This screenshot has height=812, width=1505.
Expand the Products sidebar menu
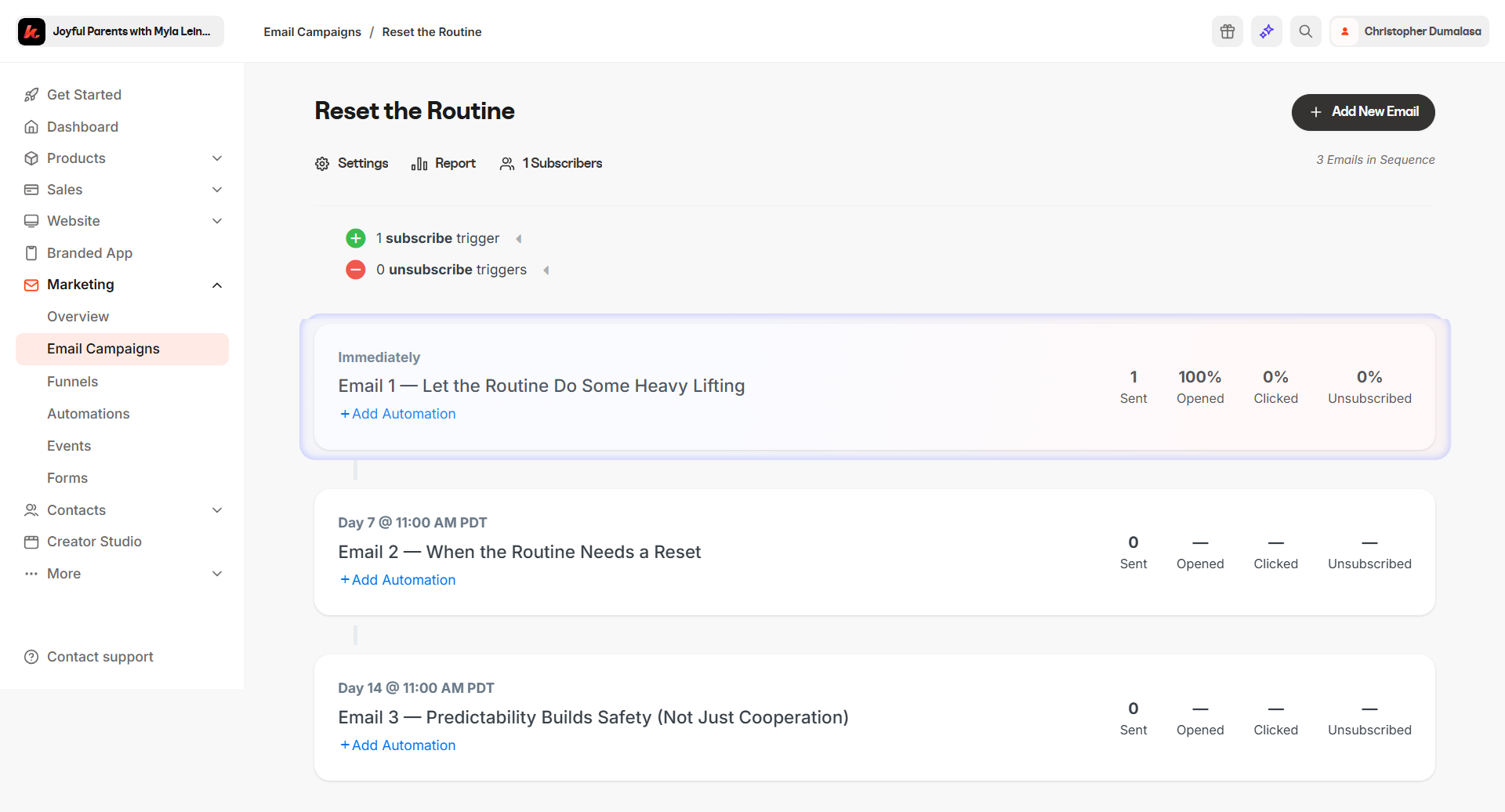click(217, 158)
